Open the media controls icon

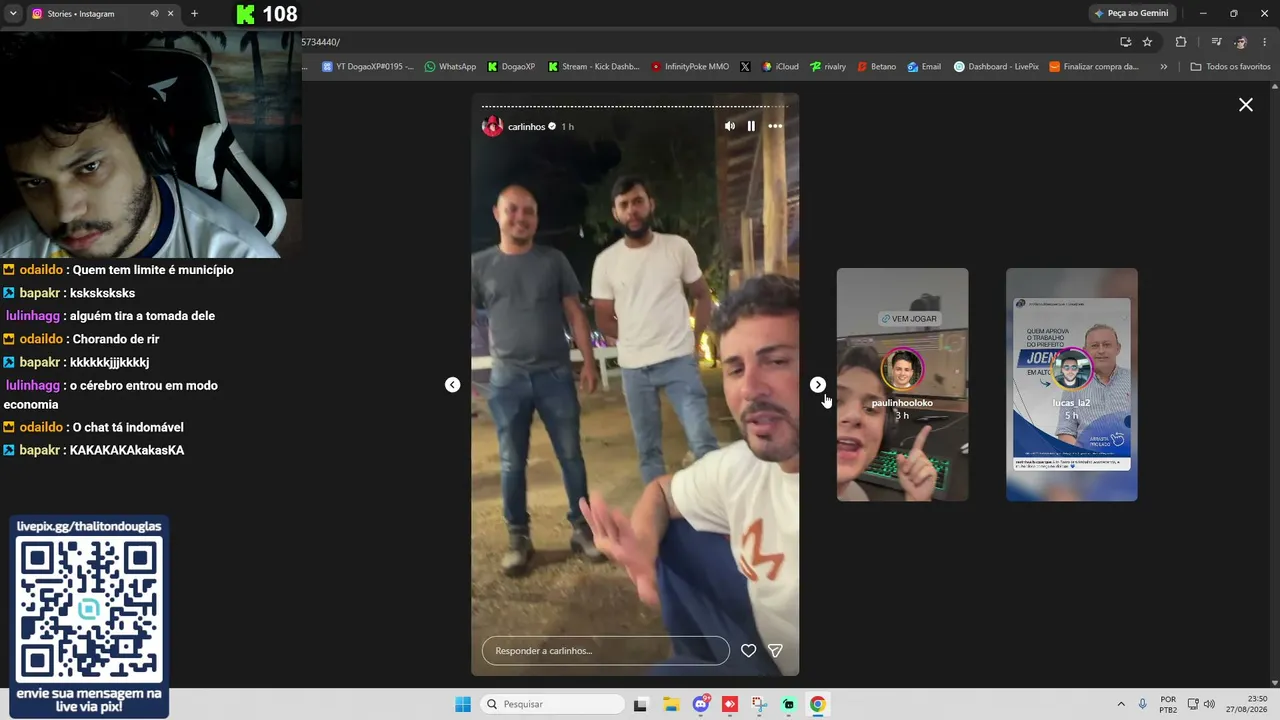(x=1216, y=42)
